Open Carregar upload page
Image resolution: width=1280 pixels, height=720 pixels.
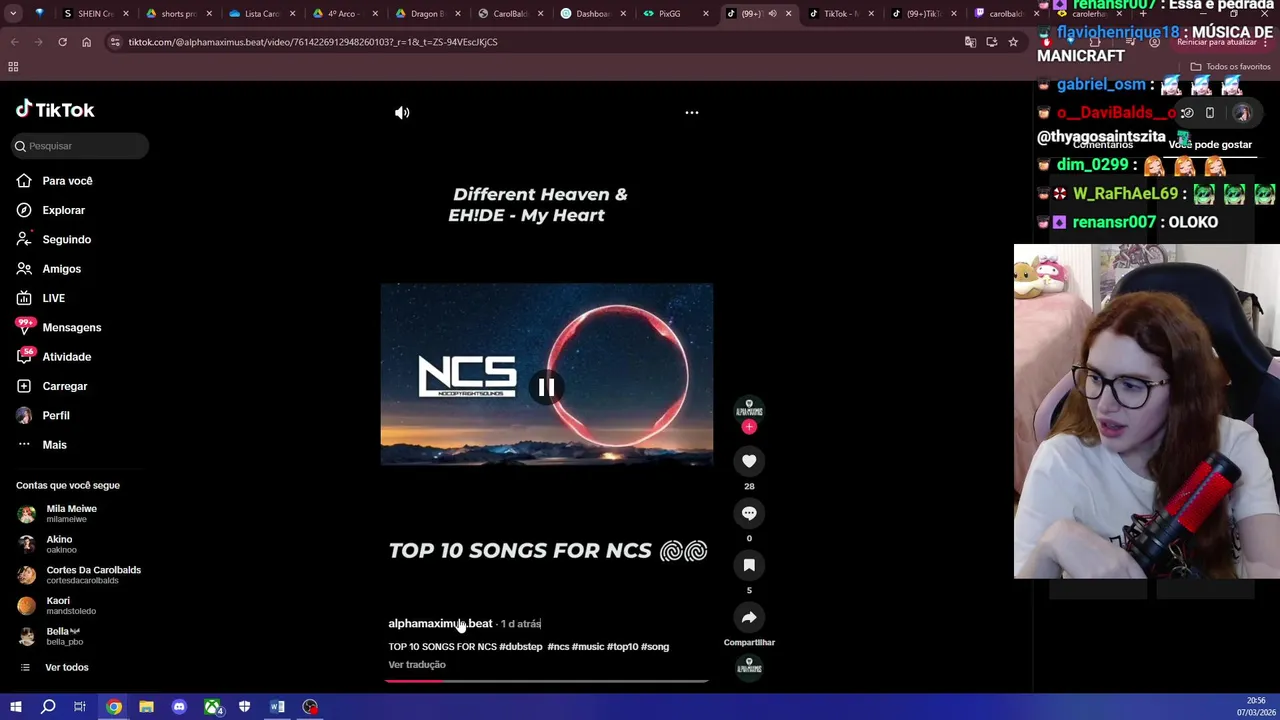pyautogui.click(x=64, y=386)
